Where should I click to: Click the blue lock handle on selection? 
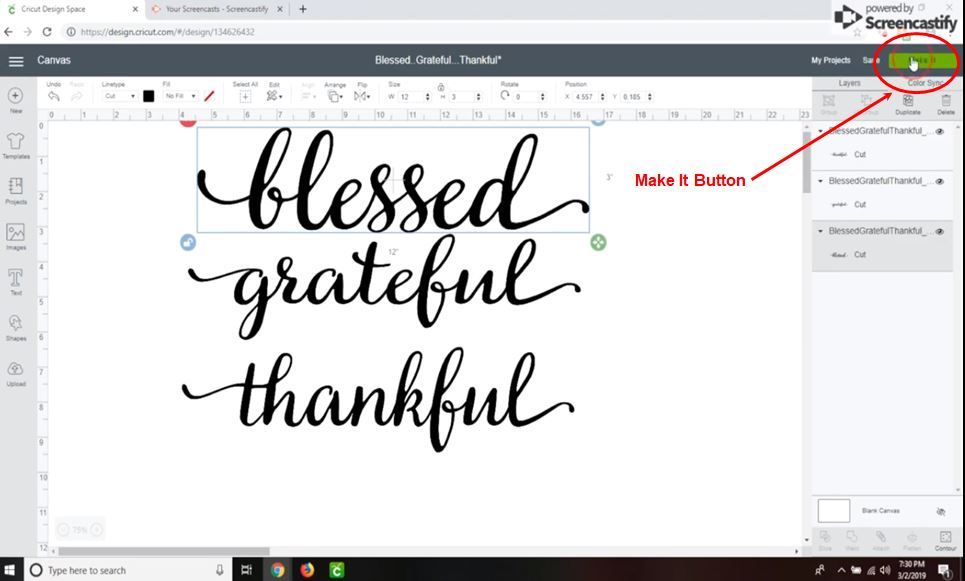coord(188,242)
